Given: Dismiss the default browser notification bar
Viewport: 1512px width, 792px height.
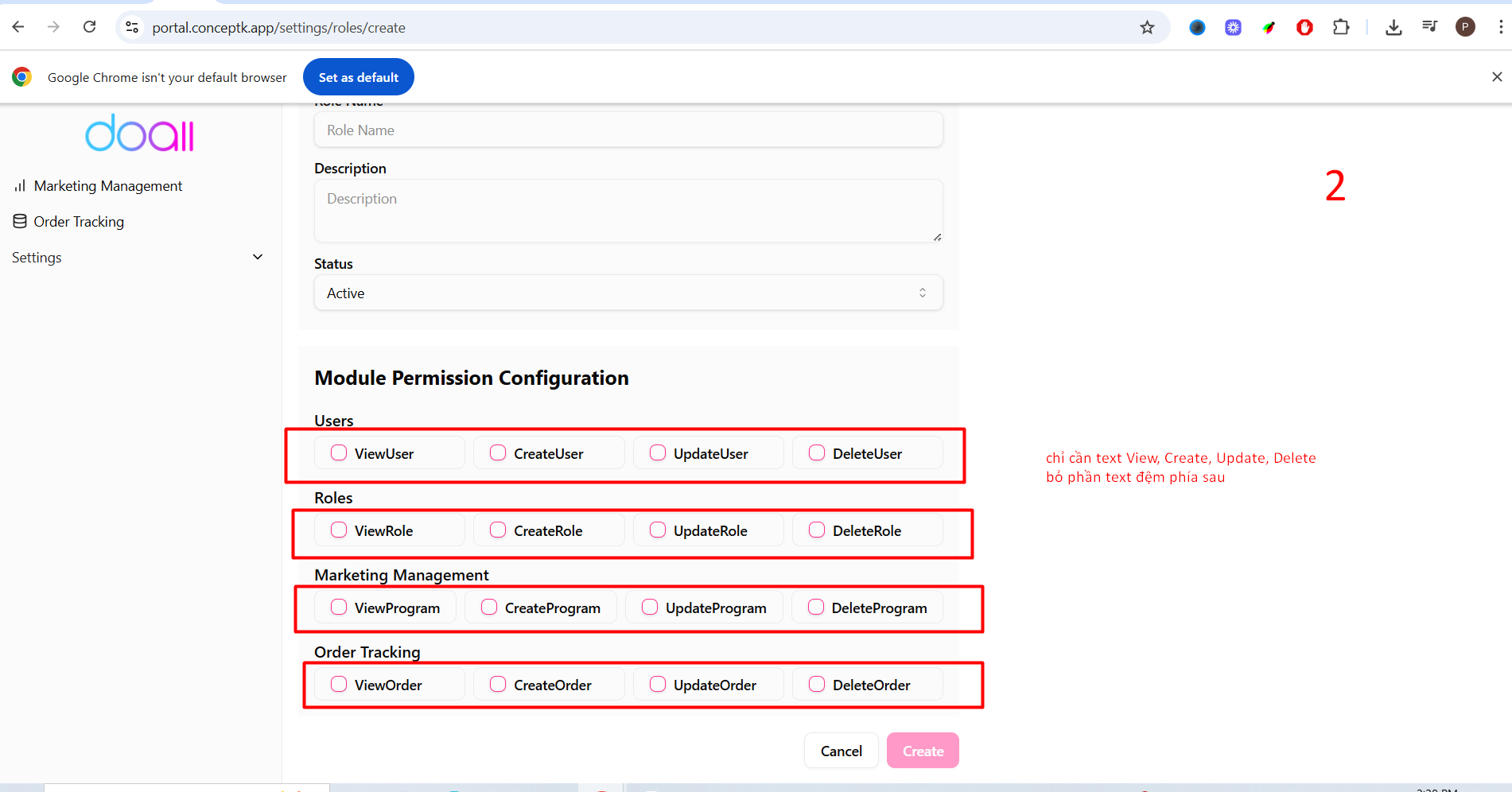Looking at the screenshot, I should coord(1496,77).
